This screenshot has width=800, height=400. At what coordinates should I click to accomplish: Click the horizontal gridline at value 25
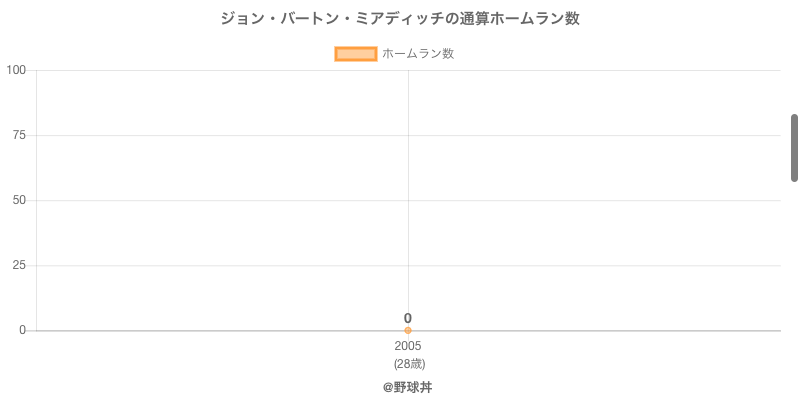pyautogui.click(x=408, y=265)
